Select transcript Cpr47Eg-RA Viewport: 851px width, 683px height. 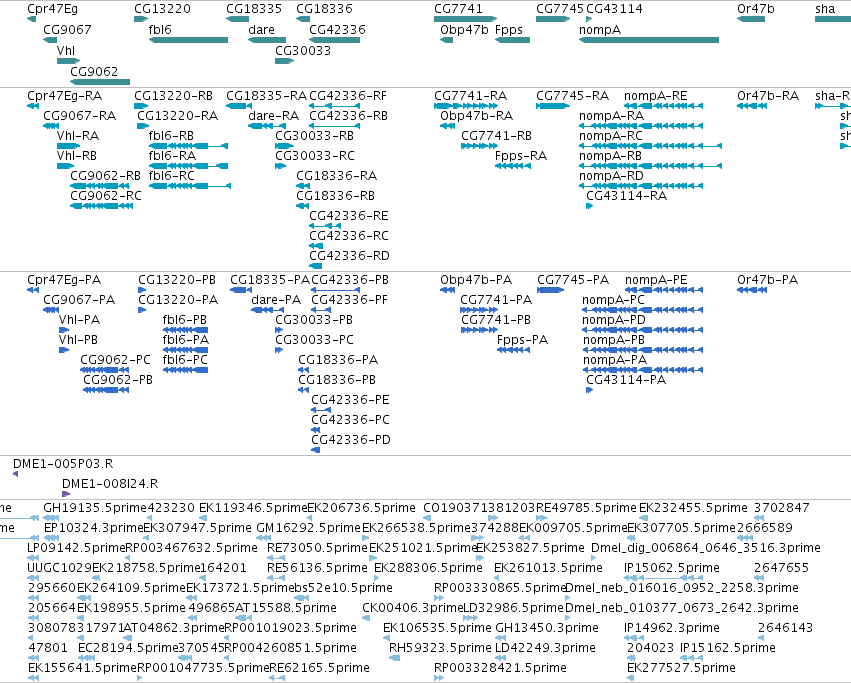point(65,96)
